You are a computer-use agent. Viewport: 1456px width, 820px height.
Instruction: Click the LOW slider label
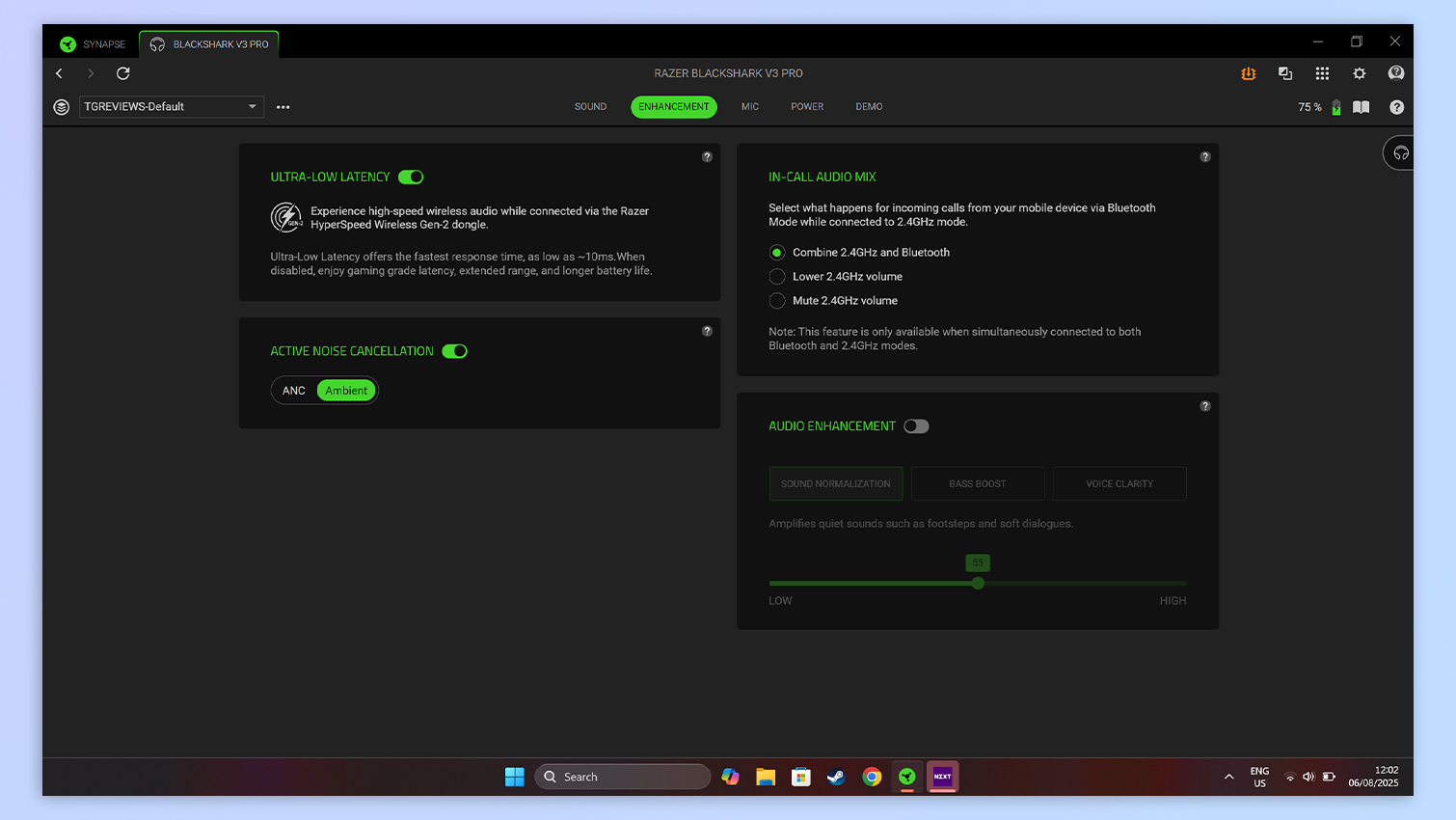[780, 601]
